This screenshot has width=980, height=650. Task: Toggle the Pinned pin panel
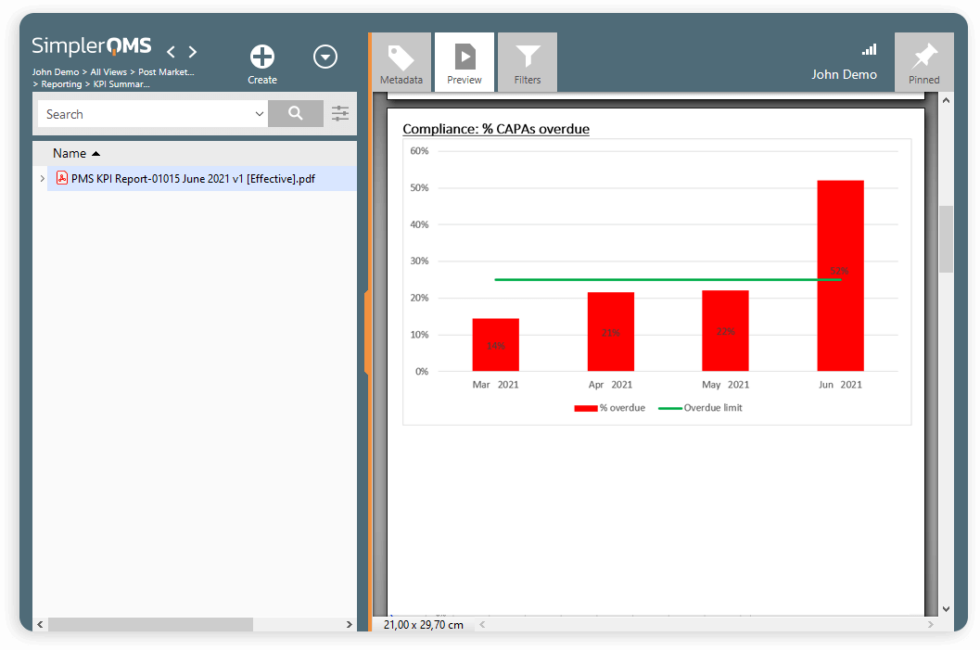[x=924, y=63]
